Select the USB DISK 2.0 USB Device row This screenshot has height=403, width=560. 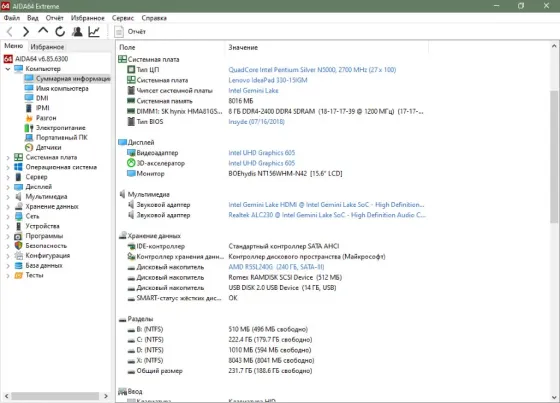[x=271, y=288]
